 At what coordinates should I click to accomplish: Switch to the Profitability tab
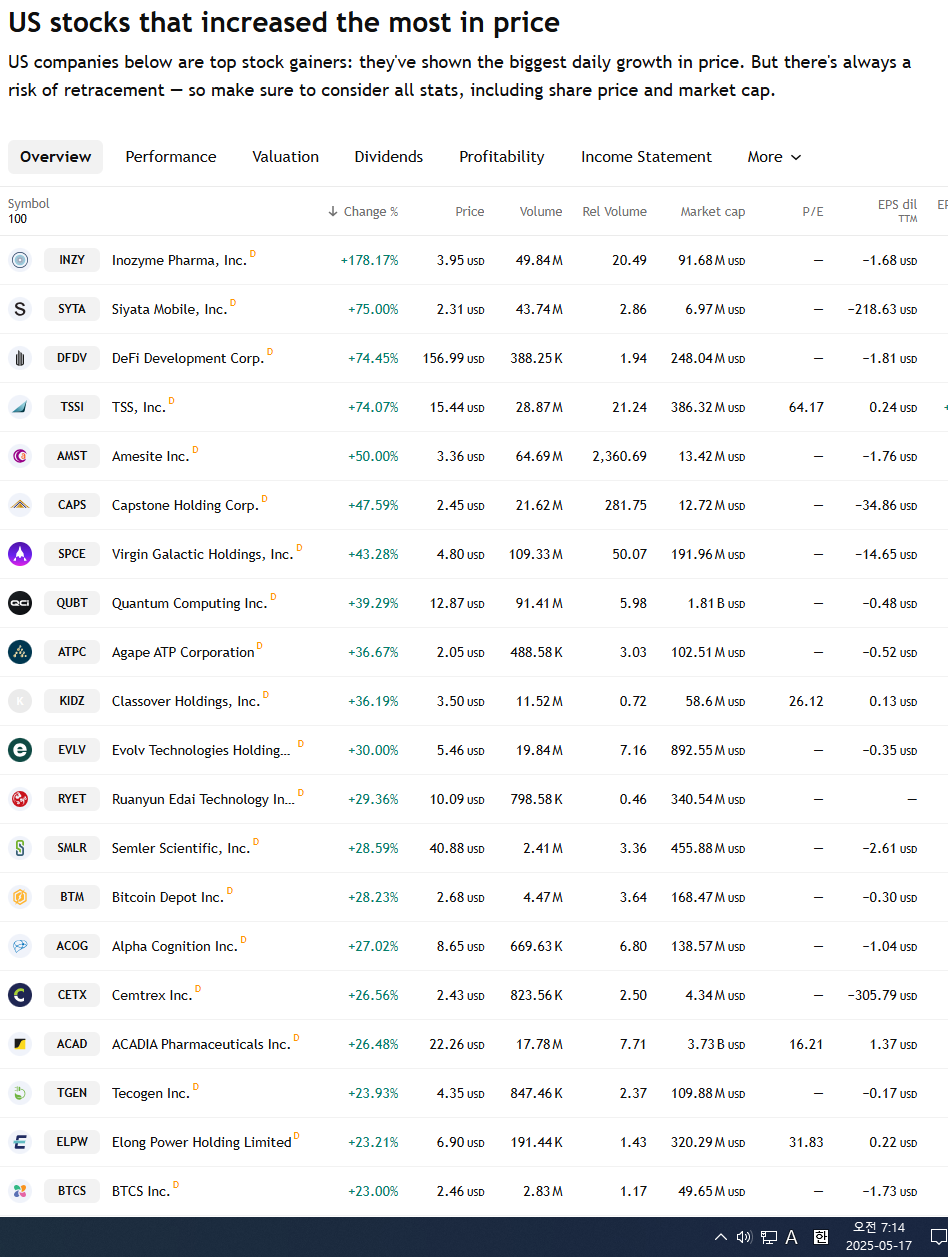pos(502,157)
